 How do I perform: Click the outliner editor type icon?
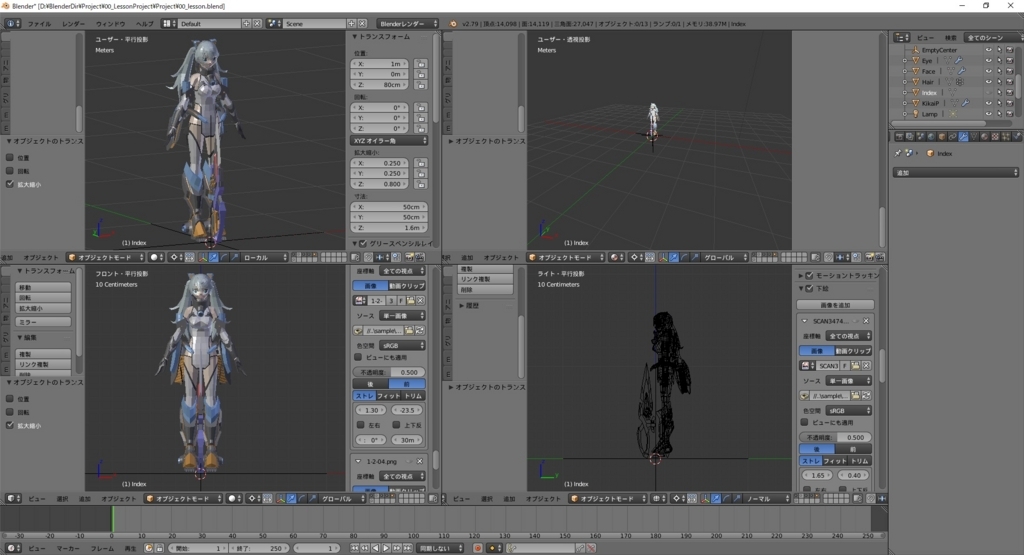click(902, 38)
